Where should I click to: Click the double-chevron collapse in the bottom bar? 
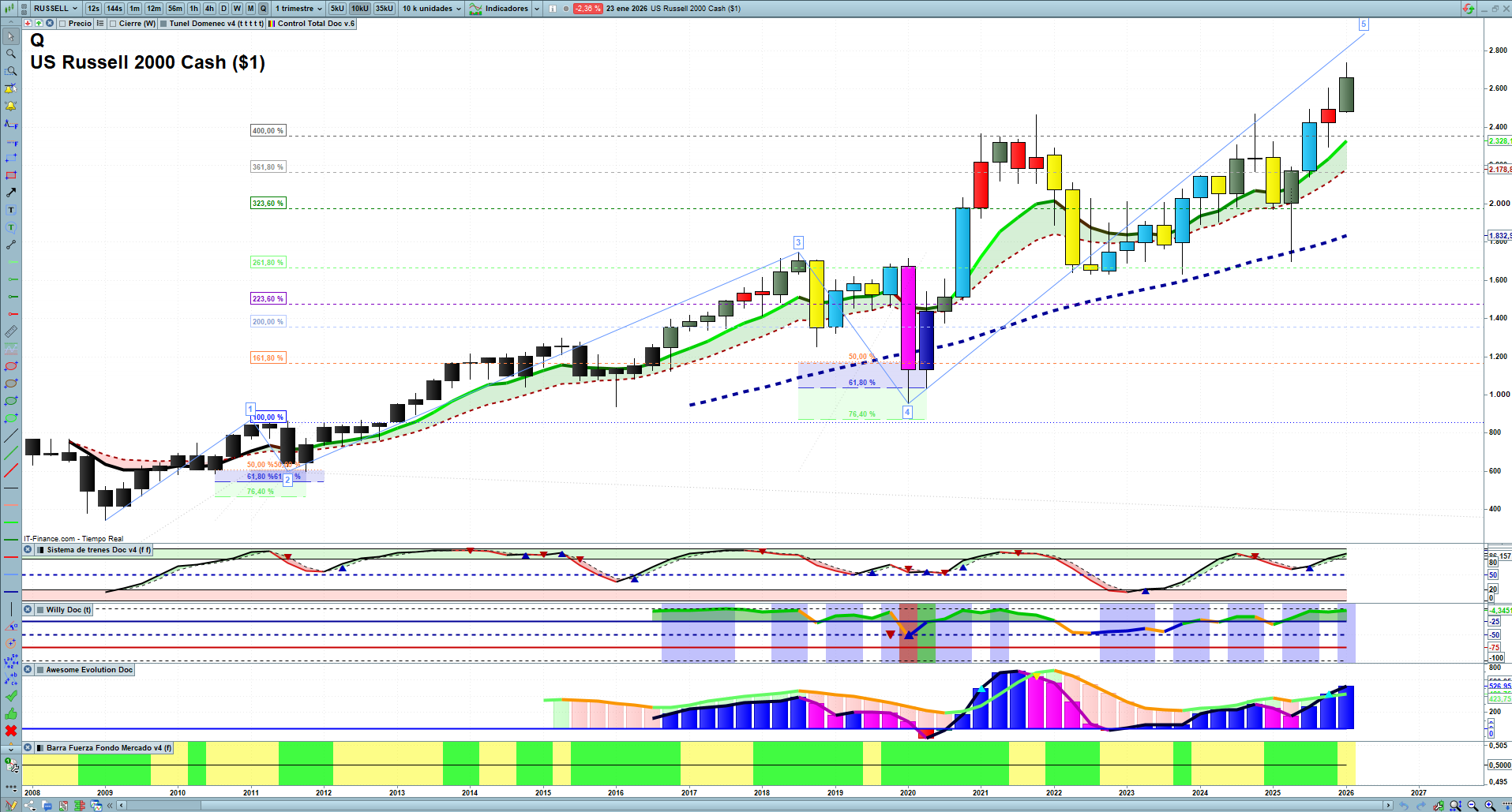click(111, 806)
